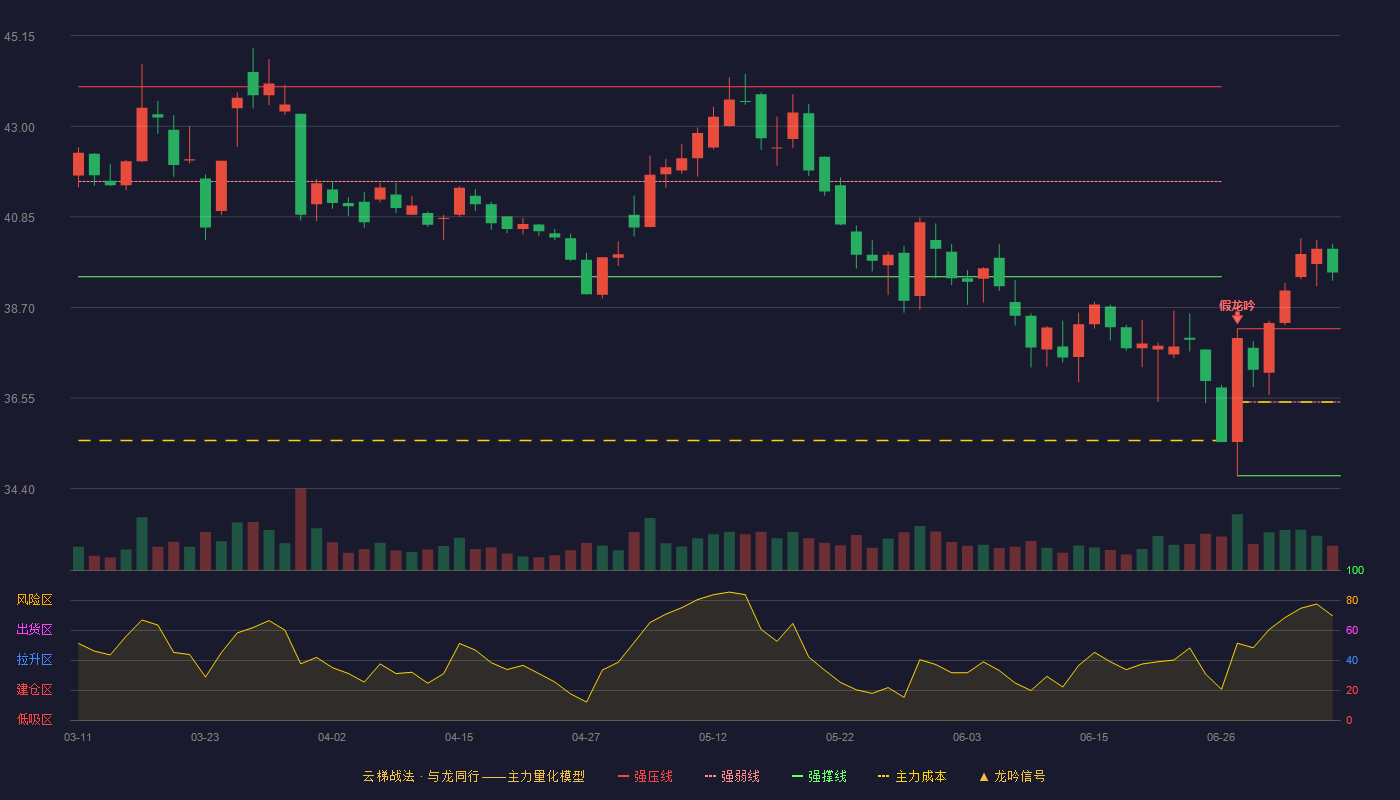Image resolution: width=1400 pixels, height=800 pixels.
Task: Toggle the 龙吟信号 legend entry
Action: point(1012,776)
